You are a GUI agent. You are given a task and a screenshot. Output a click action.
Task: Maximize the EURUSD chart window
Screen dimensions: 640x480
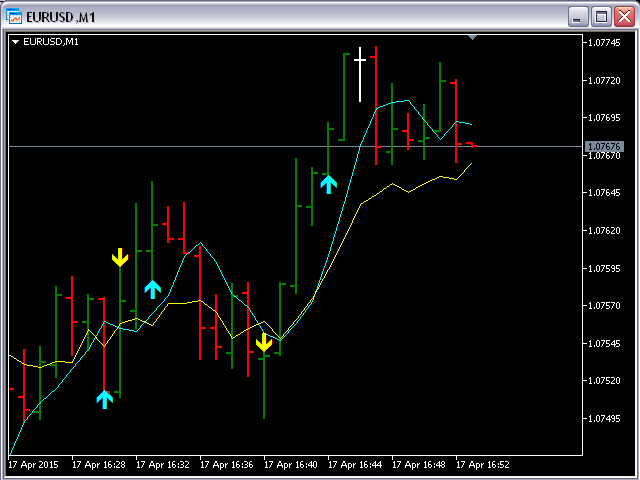pos(601,17)
